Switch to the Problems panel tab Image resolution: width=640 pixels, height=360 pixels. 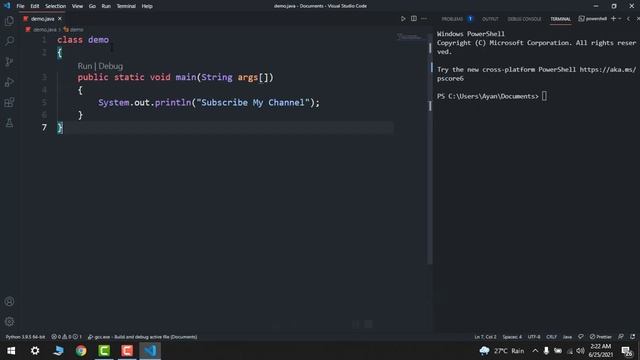(x=452, y=19)
